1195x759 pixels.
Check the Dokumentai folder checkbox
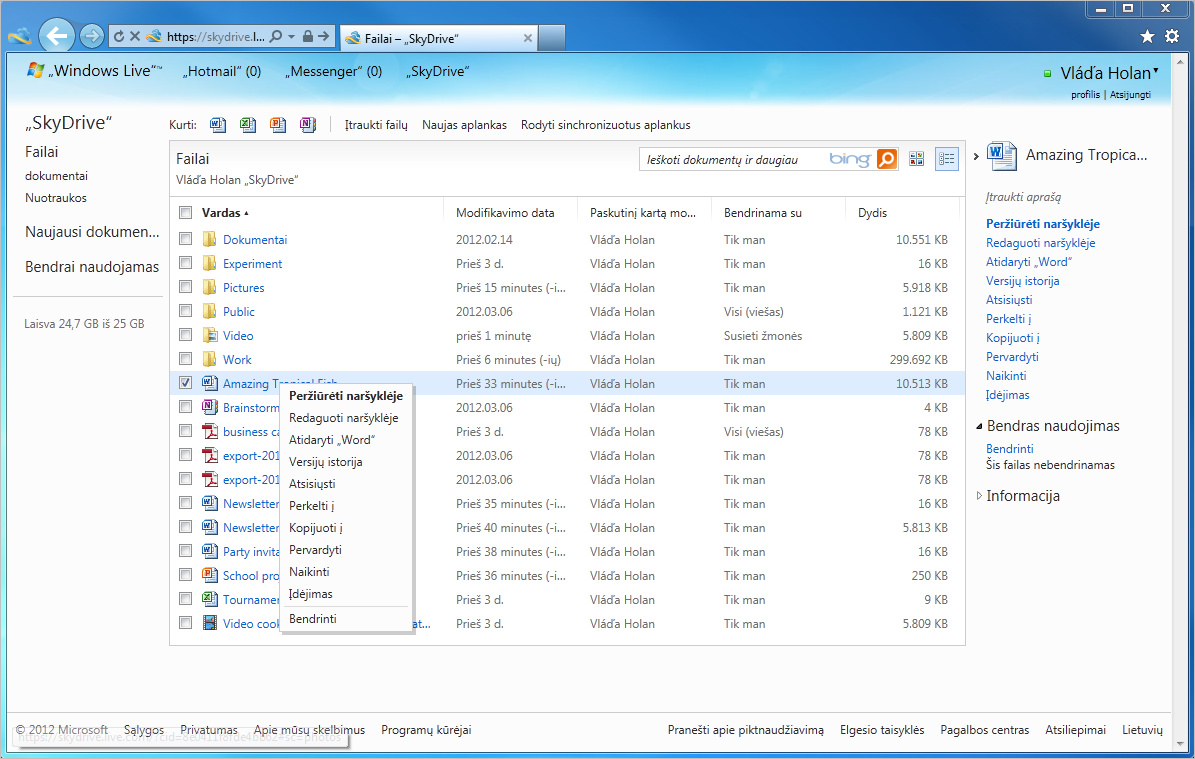point(185,239)
